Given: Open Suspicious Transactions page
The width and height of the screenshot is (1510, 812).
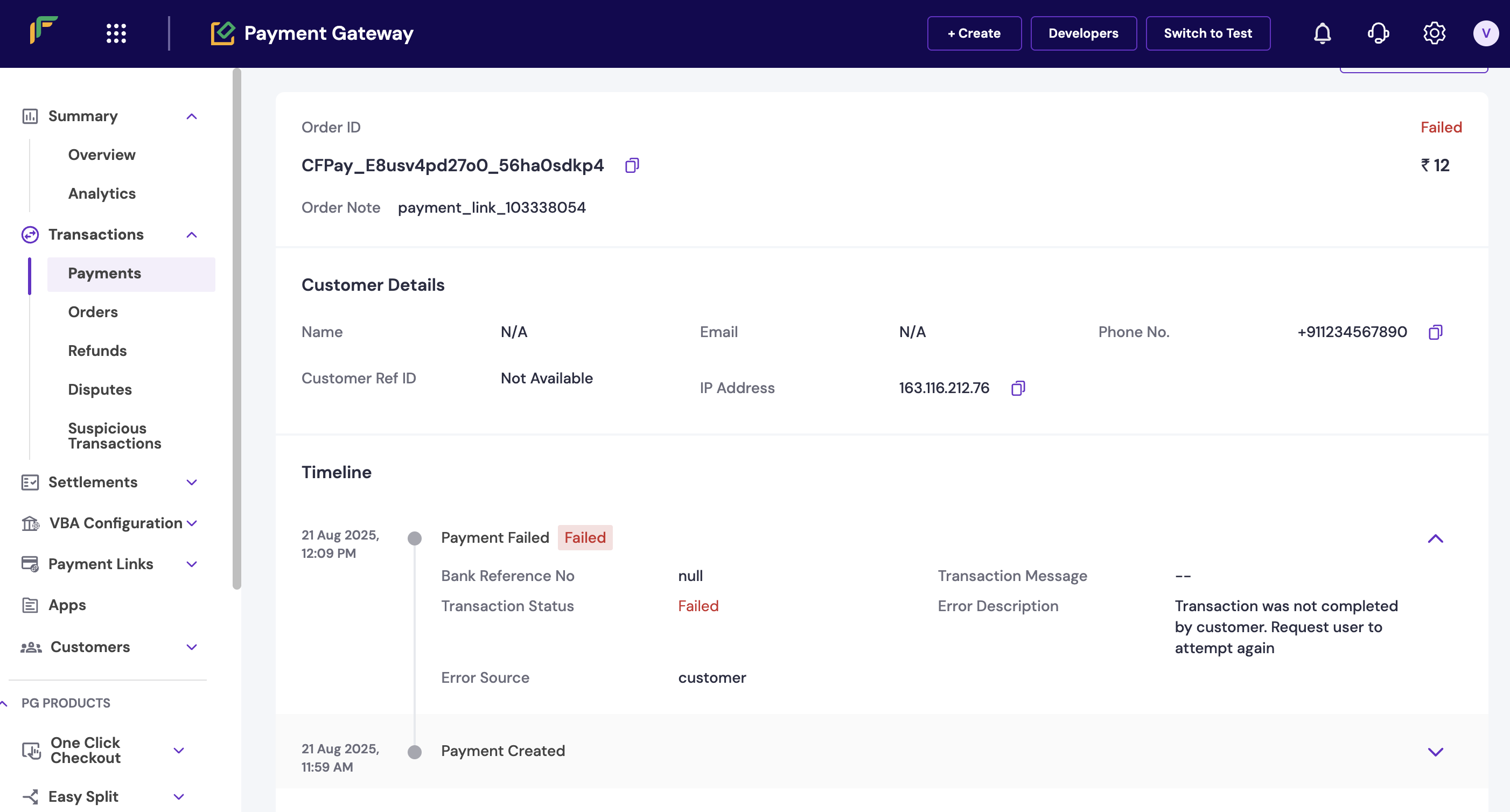Looking at the screenshot, I should pyautogui.click(x=114, y=436).
